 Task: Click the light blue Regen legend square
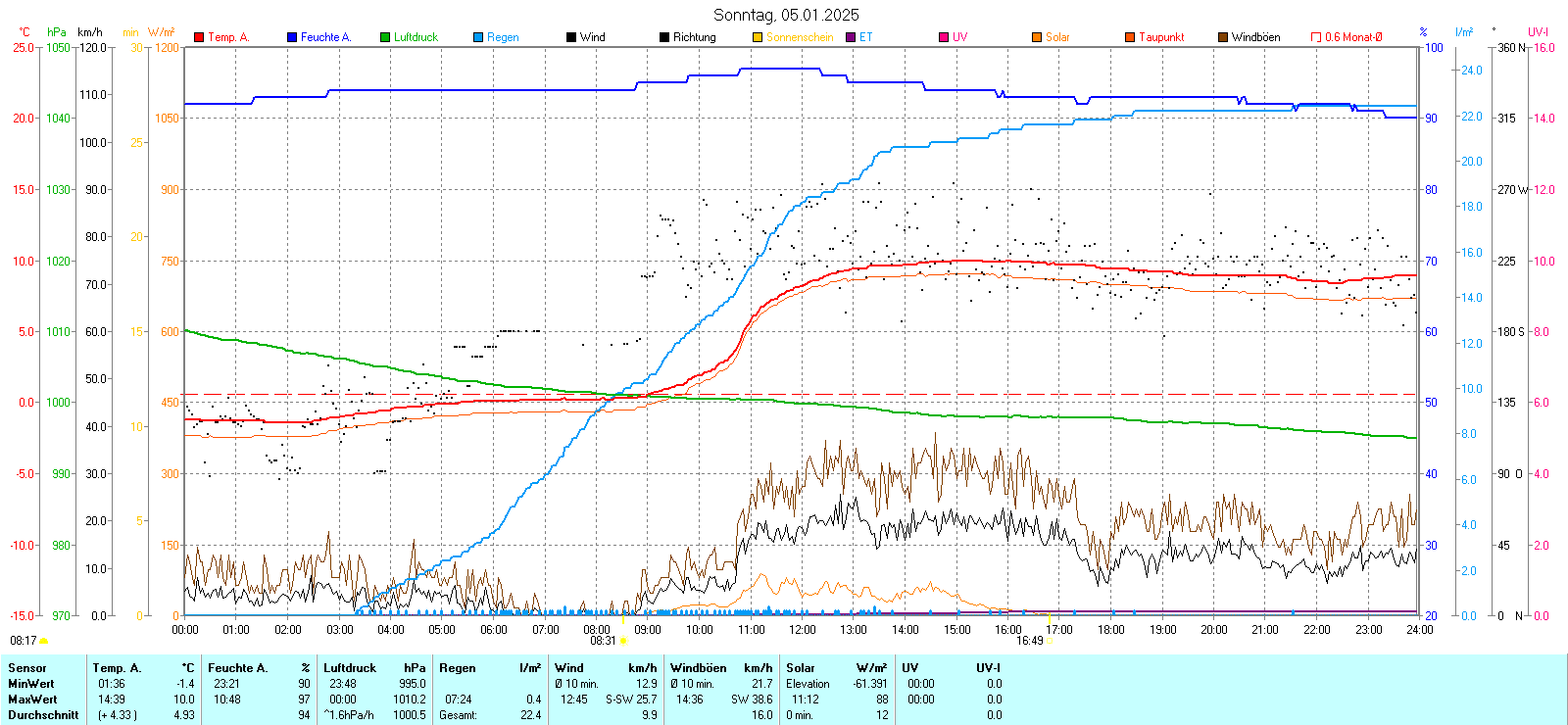(478, 37)
